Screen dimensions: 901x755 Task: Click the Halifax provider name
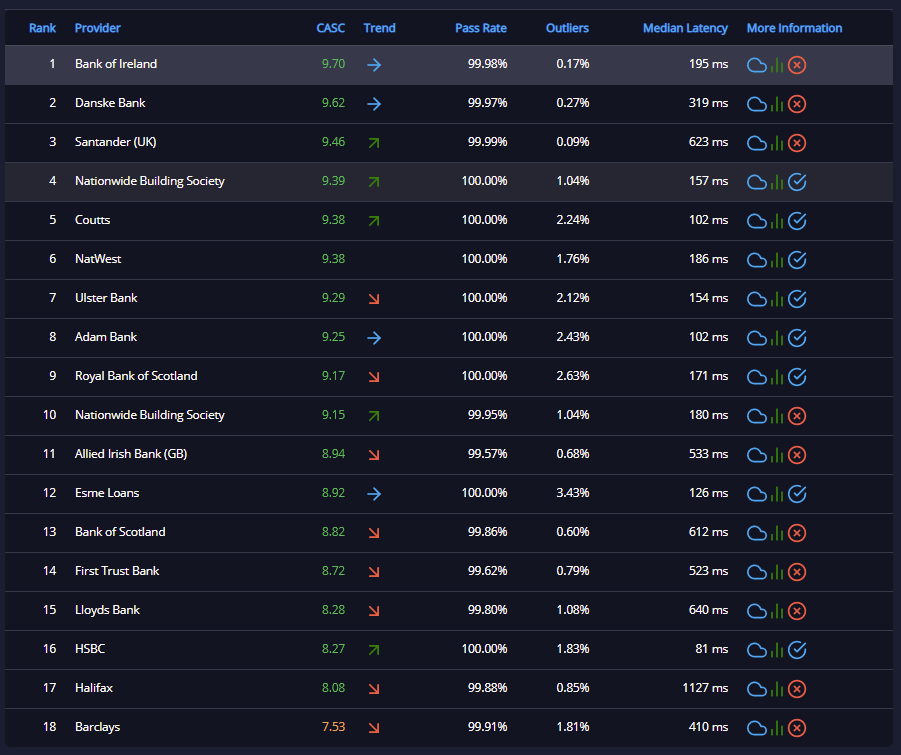[x=94, y=688]
